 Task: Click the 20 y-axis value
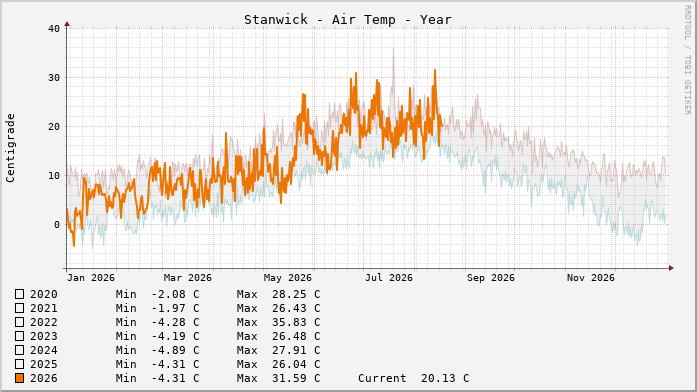(54, 127)
